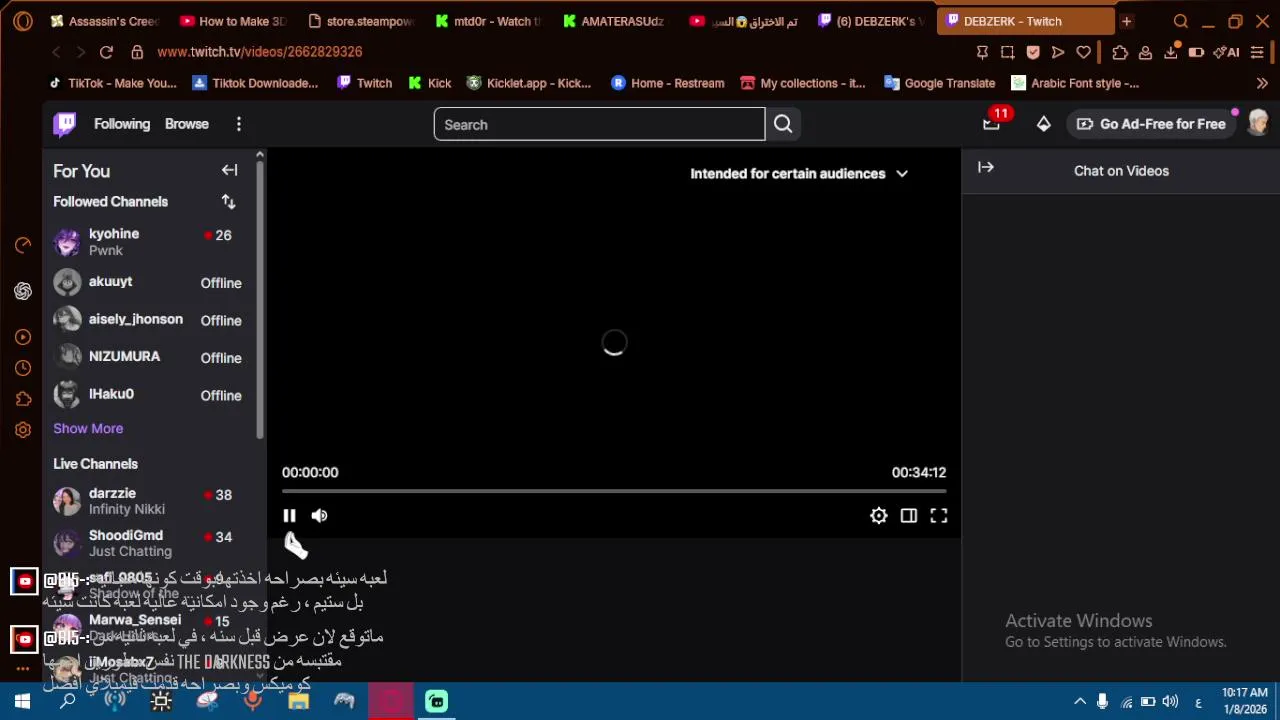Open extensions cube in Opera sidebar
The width and height of the screenshot is (1280, 720).
point(23,399)
